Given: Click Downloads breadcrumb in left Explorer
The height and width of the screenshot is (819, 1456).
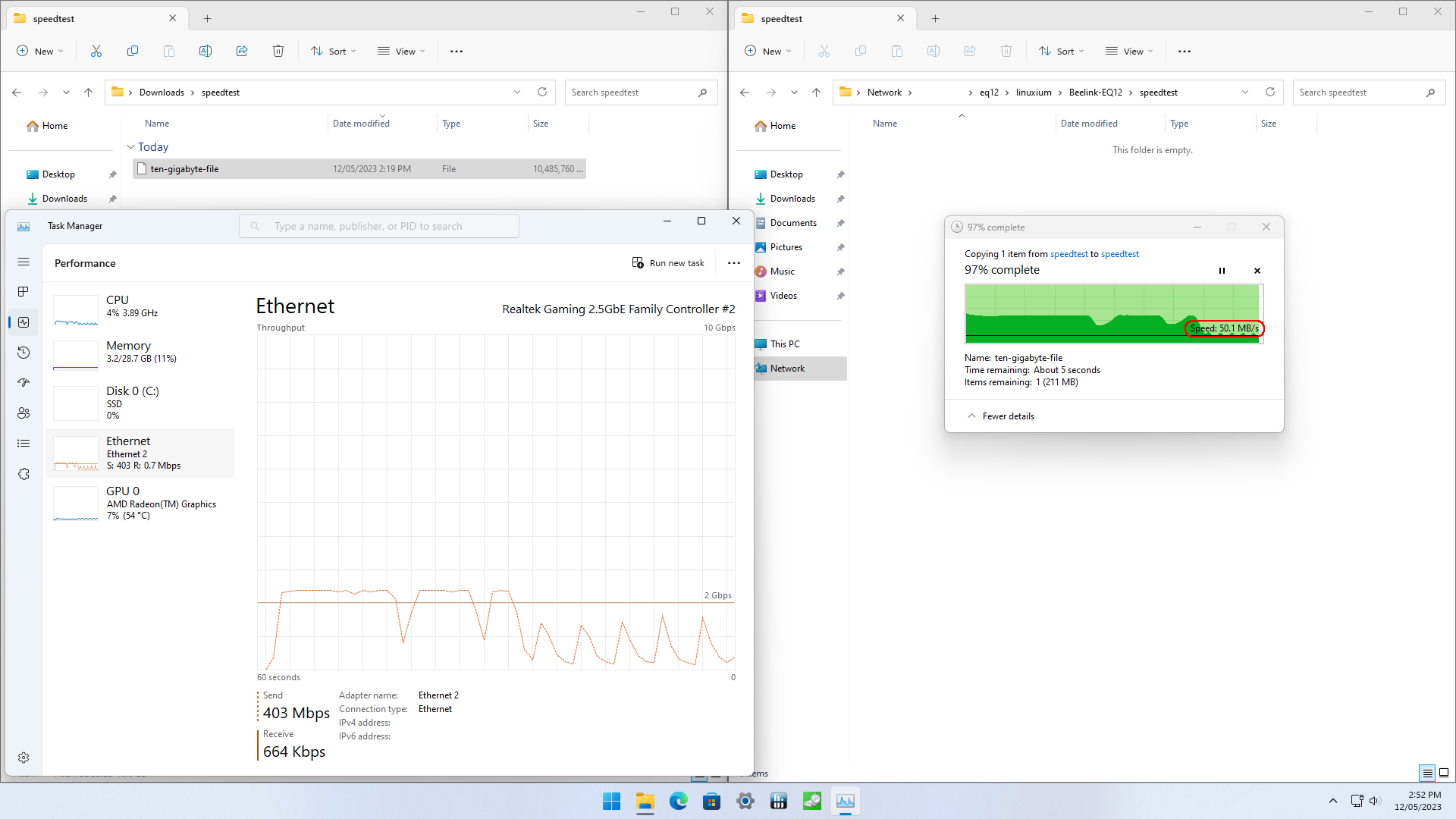Looking at the screenshot, I should pyautogui.click(x=162, y=93).
